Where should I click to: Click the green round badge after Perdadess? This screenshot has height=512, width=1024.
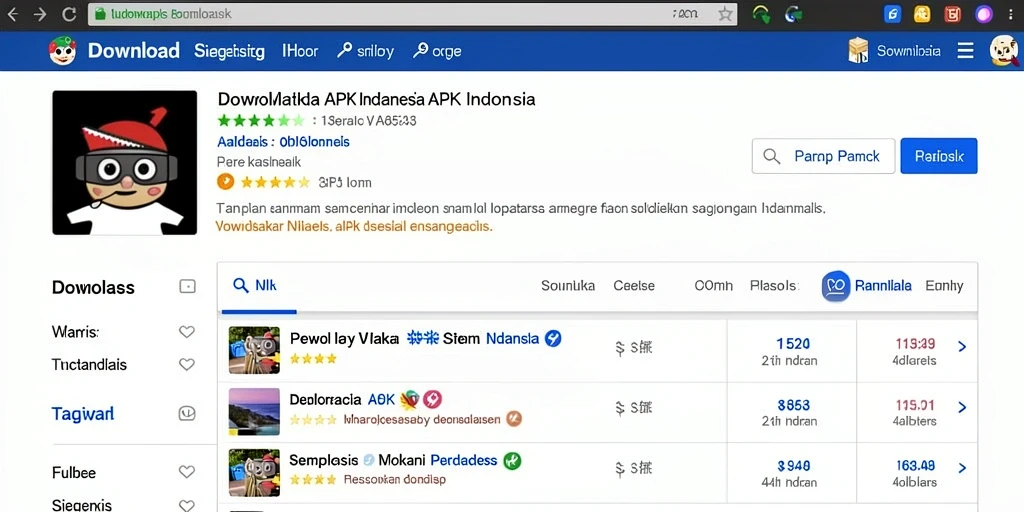(x=513, y=460)
